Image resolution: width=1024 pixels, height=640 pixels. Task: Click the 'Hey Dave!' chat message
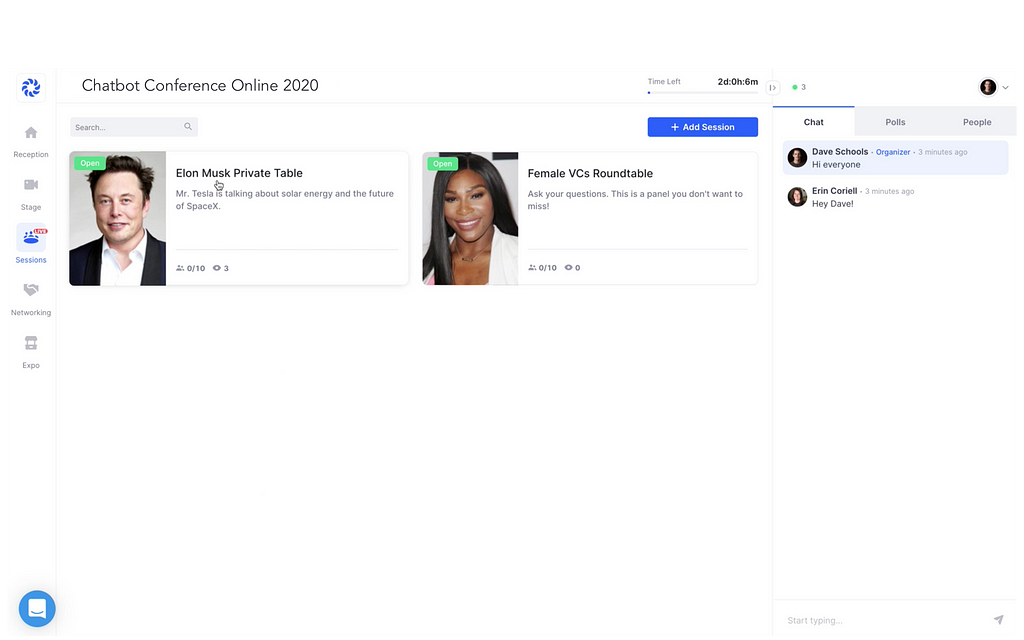(833, 204)
